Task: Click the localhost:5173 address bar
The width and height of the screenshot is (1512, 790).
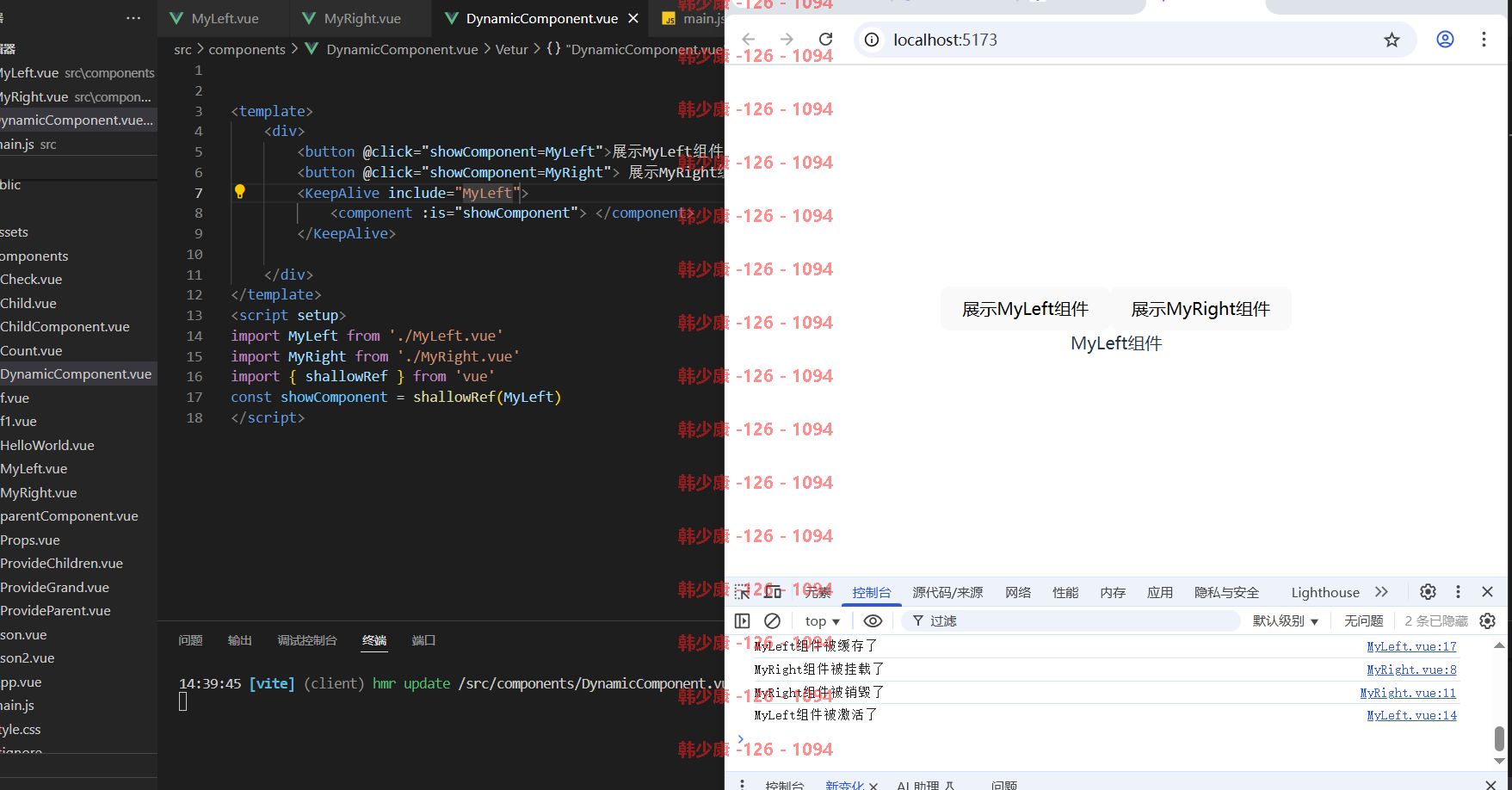Action: pos(1134,40)
